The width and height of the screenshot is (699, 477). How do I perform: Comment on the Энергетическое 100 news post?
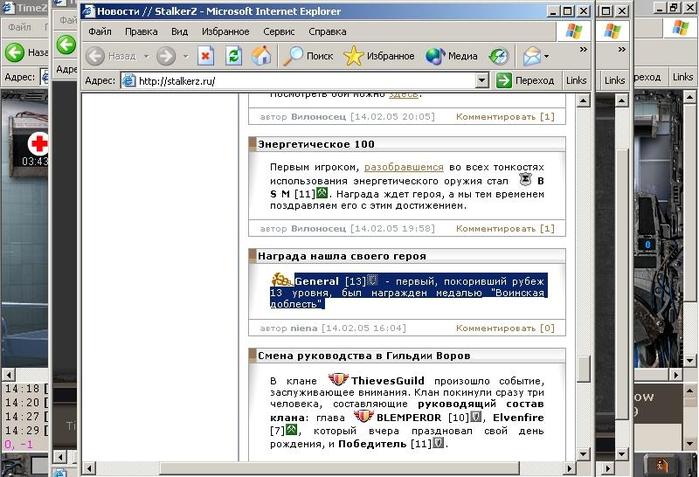tap(505, 229)
